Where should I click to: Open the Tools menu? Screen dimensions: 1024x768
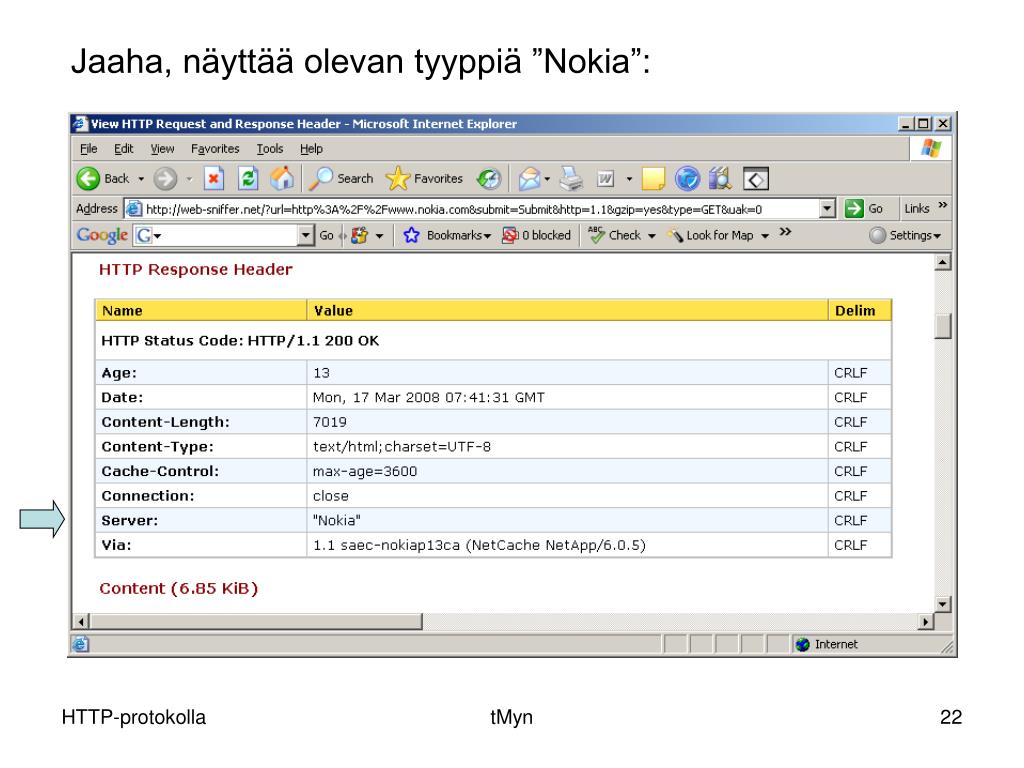(x=270, y=149)
